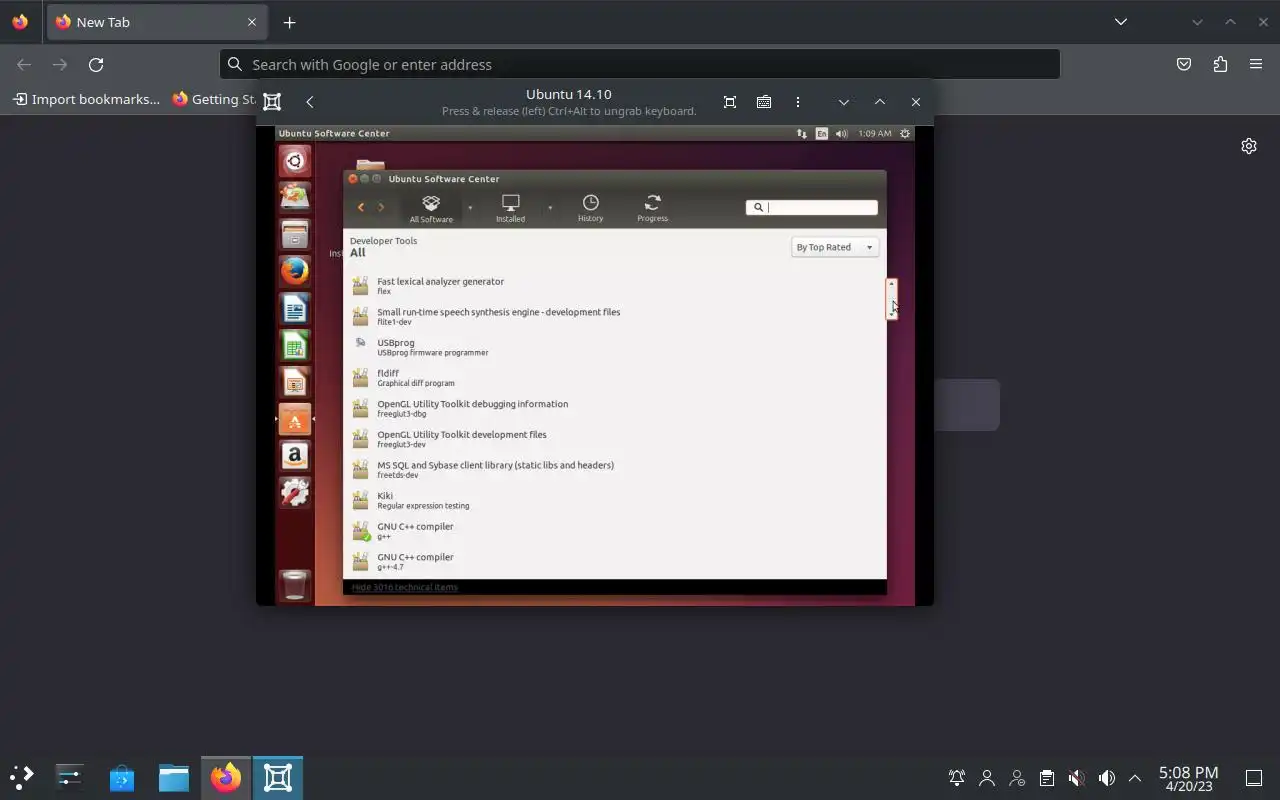Viewport: 1280px width, 800px height.
Task: Open LibreOffice Impress from the Ubuntu launcher
Action: (x=294, y=383)
